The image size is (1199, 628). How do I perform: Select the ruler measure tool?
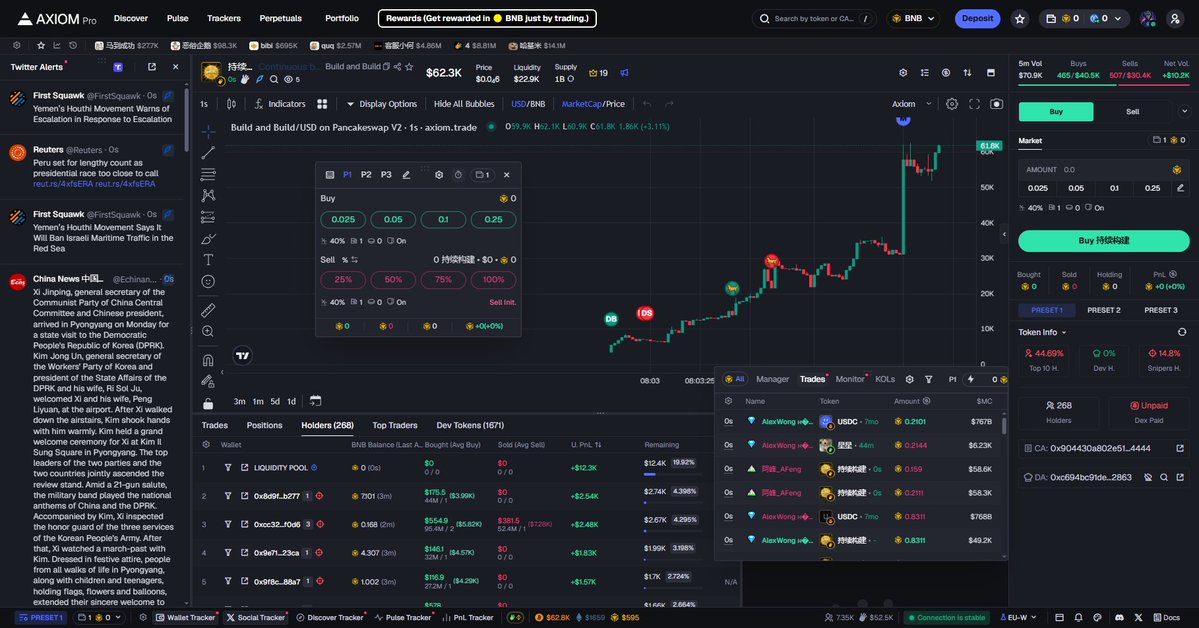[208, 311]
